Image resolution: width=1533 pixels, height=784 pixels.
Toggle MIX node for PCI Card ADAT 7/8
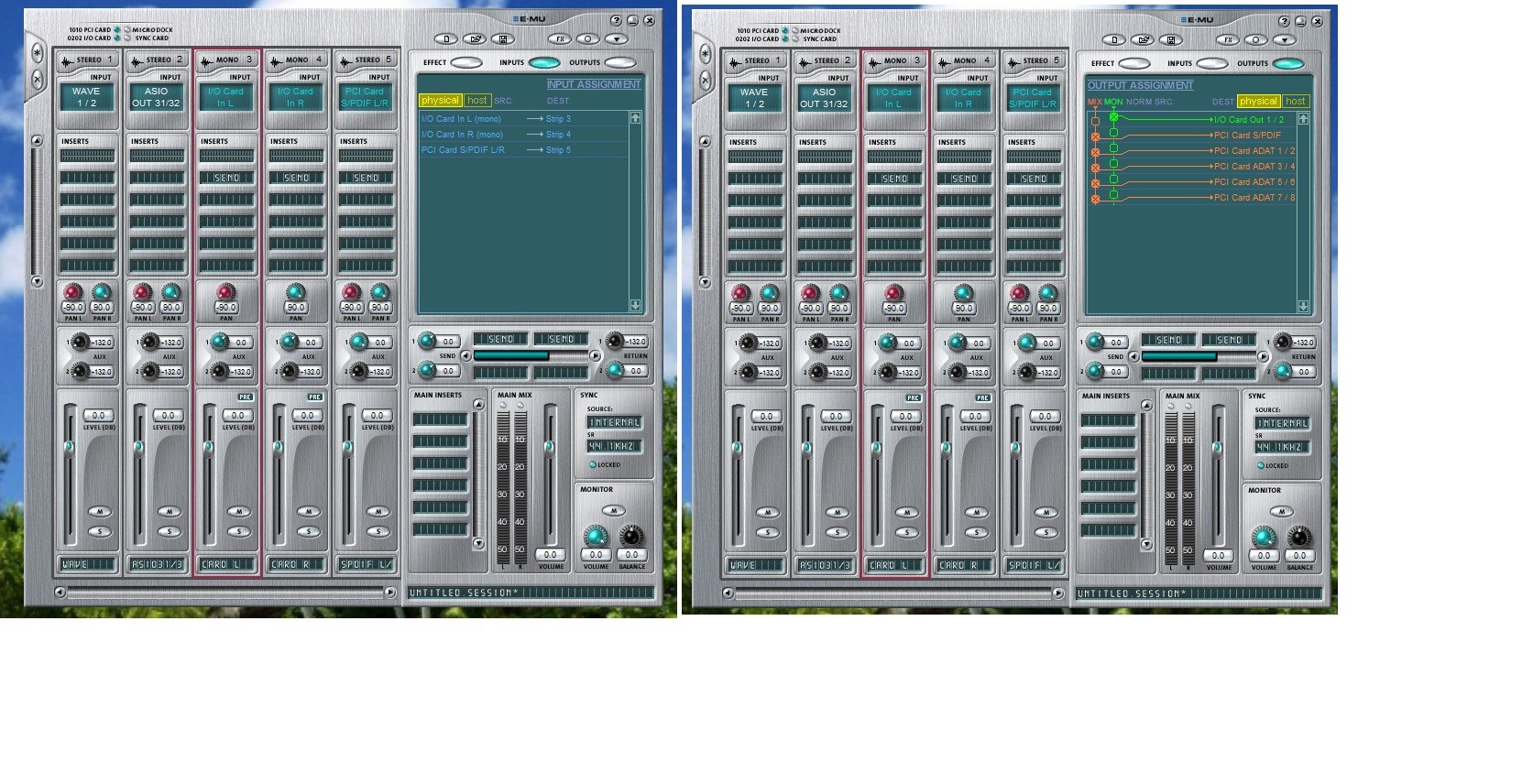coord(1095,199)
